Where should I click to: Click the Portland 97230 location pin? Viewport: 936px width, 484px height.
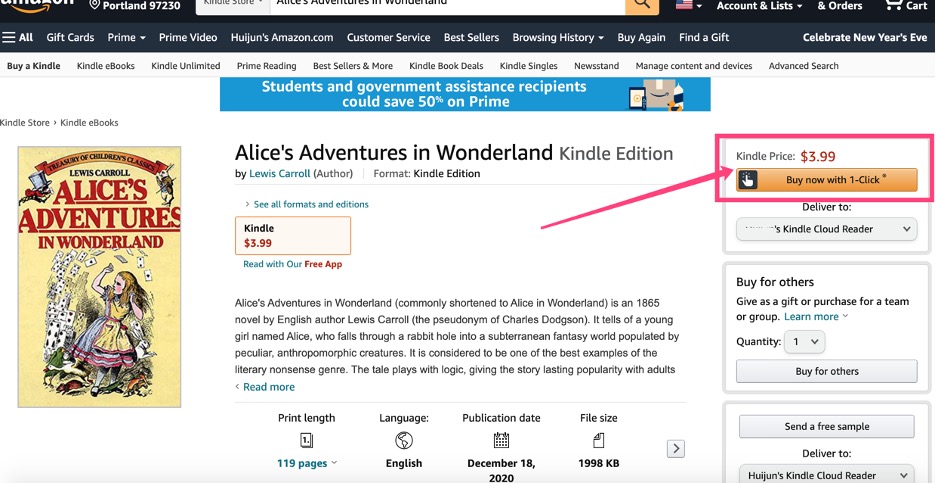pos(95,5)
